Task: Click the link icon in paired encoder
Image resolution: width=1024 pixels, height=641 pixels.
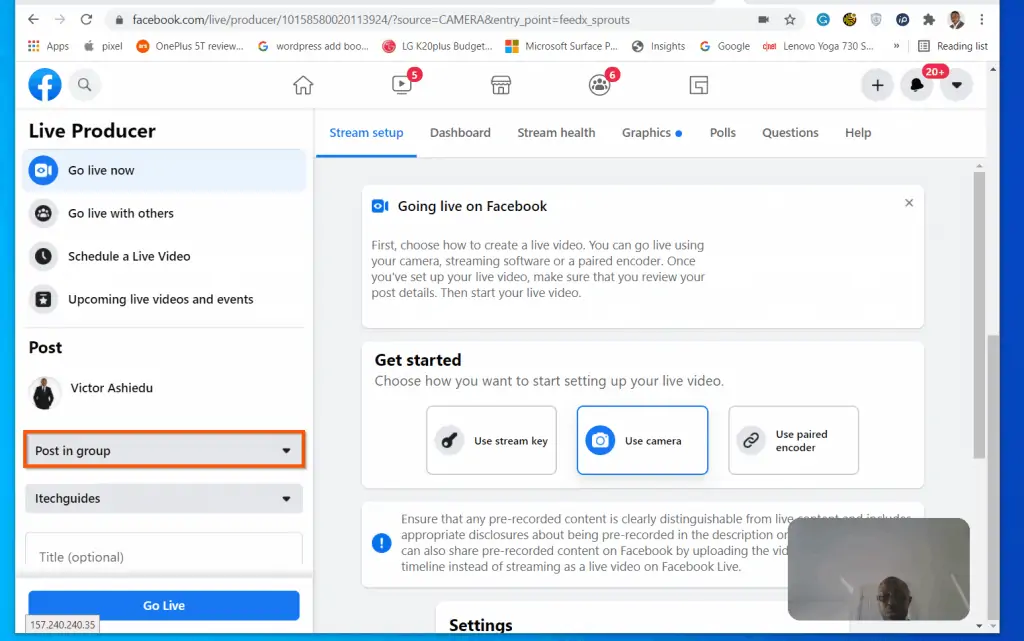Action: [751, 441]
